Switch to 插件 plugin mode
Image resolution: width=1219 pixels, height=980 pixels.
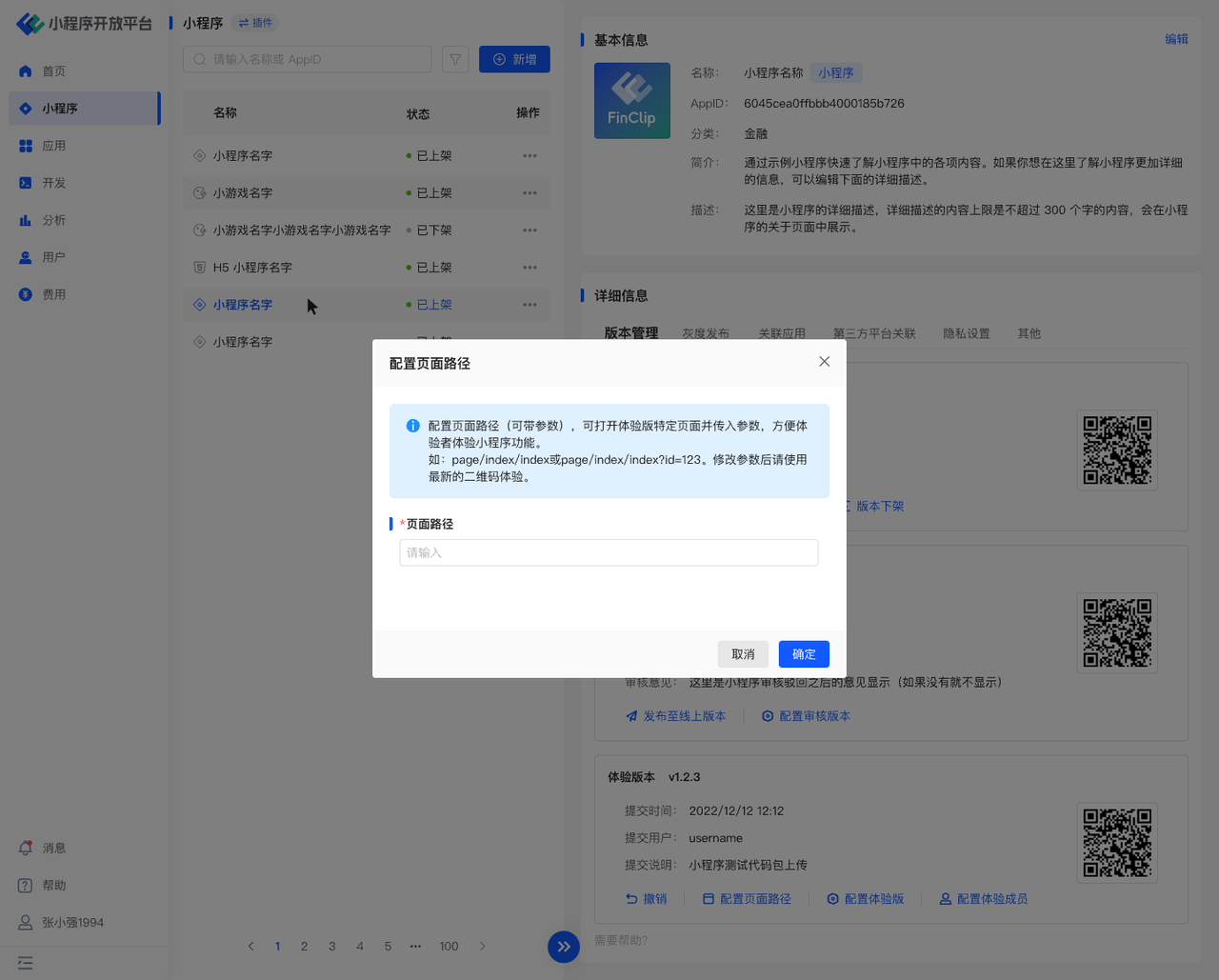[255, 23]
